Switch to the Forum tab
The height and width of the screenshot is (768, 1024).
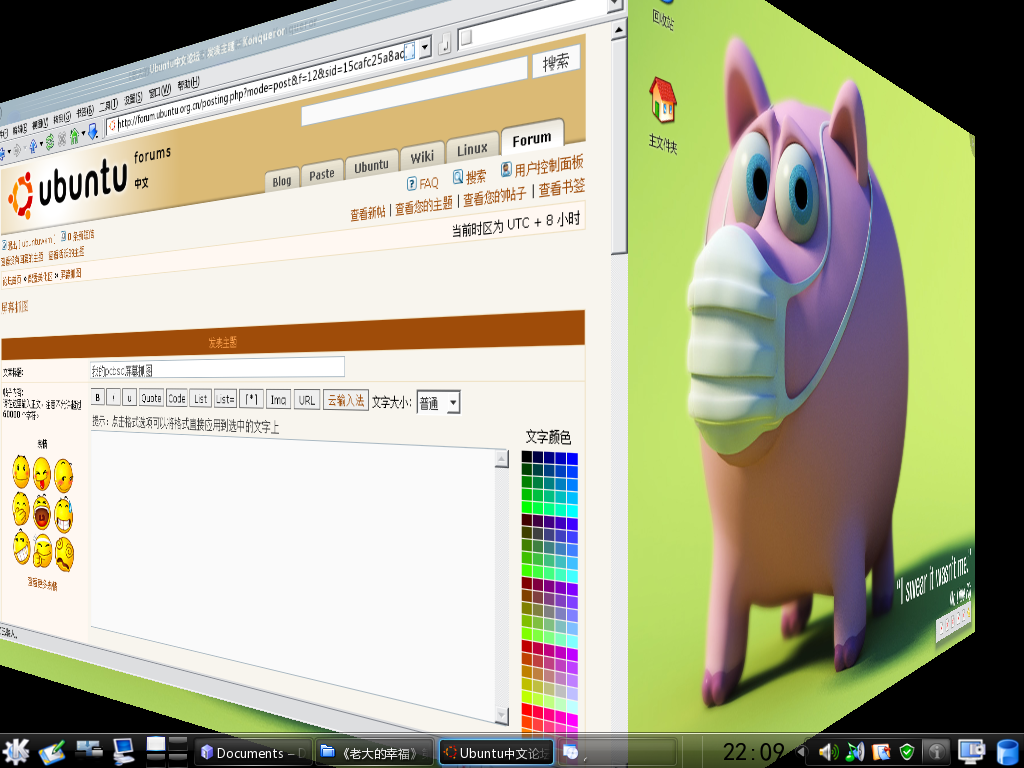coord(532,139)
